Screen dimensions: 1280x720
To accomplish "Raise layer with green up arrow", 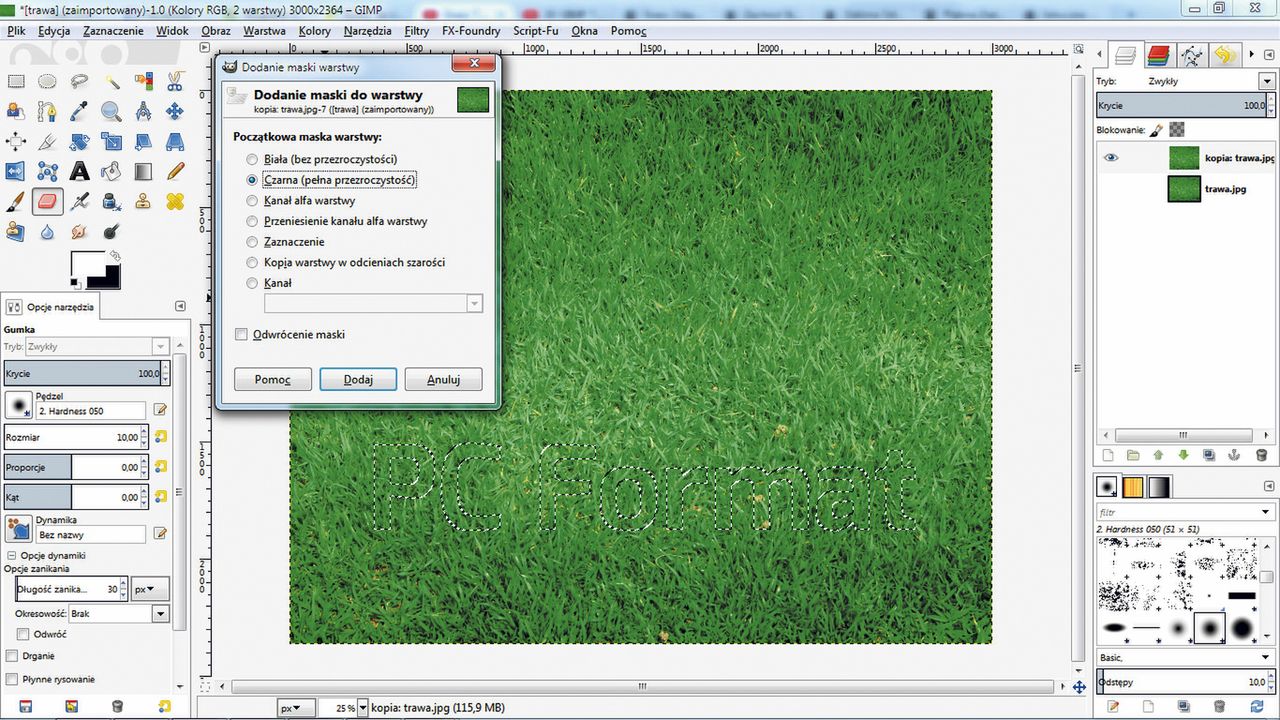I will click(1158, 455).
